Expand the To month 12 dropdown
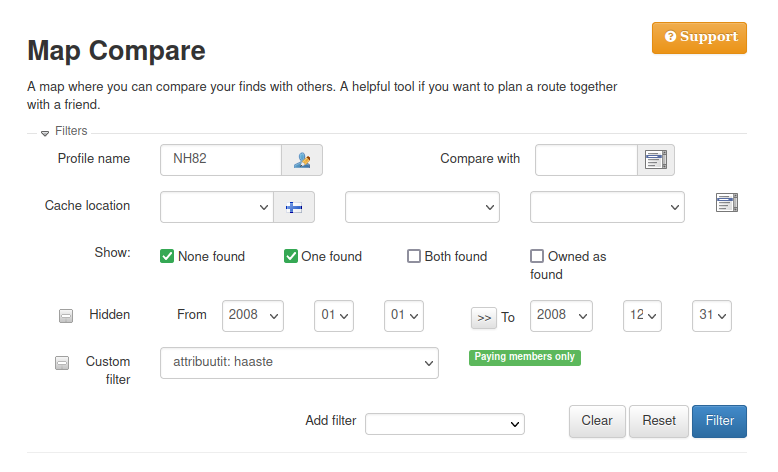Screen dimensions: 778x472 pos(642,315)
